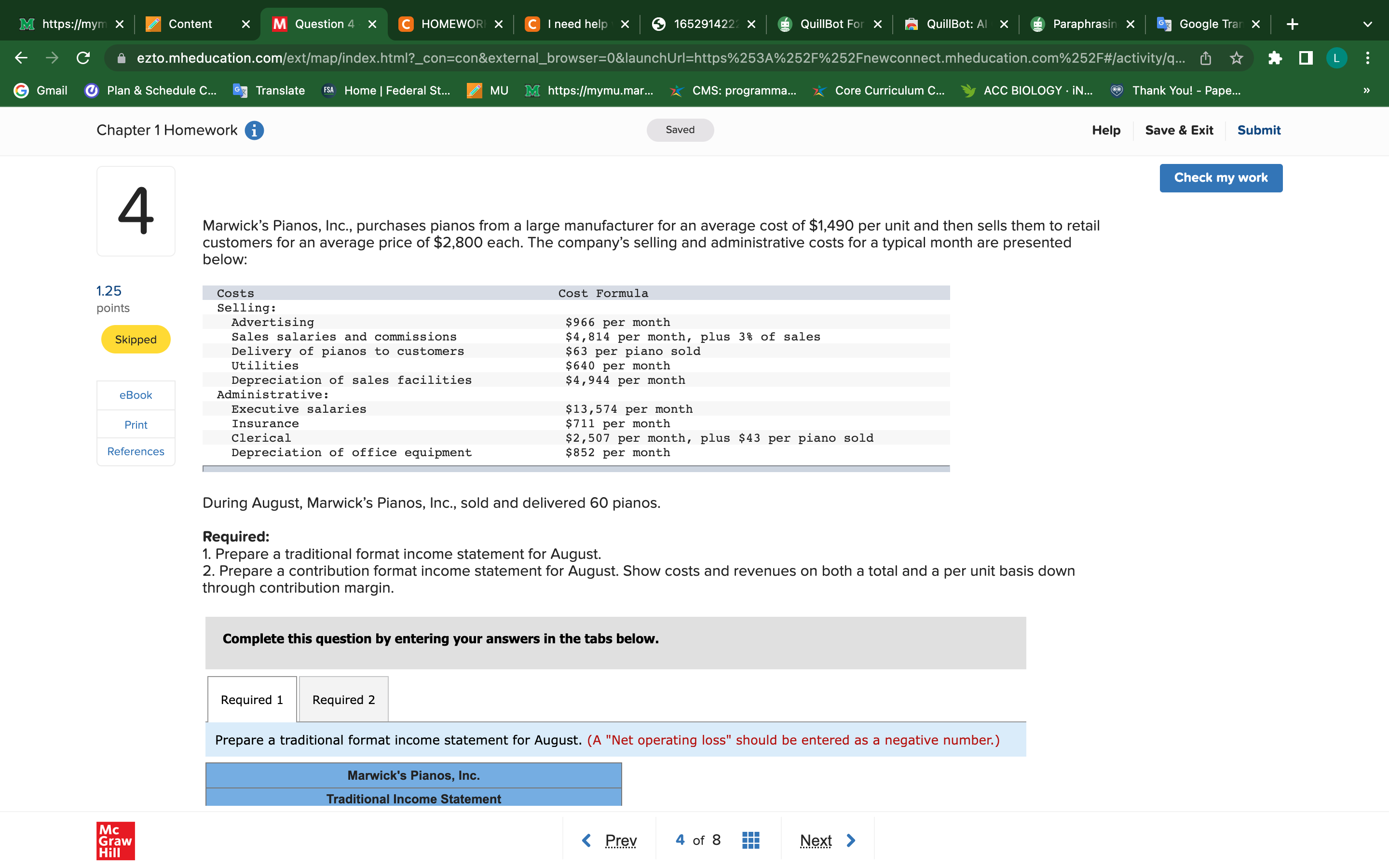1389x868 pixels.
Task: Submit the Chapter 1 Homework
Action: point(1258,130)
